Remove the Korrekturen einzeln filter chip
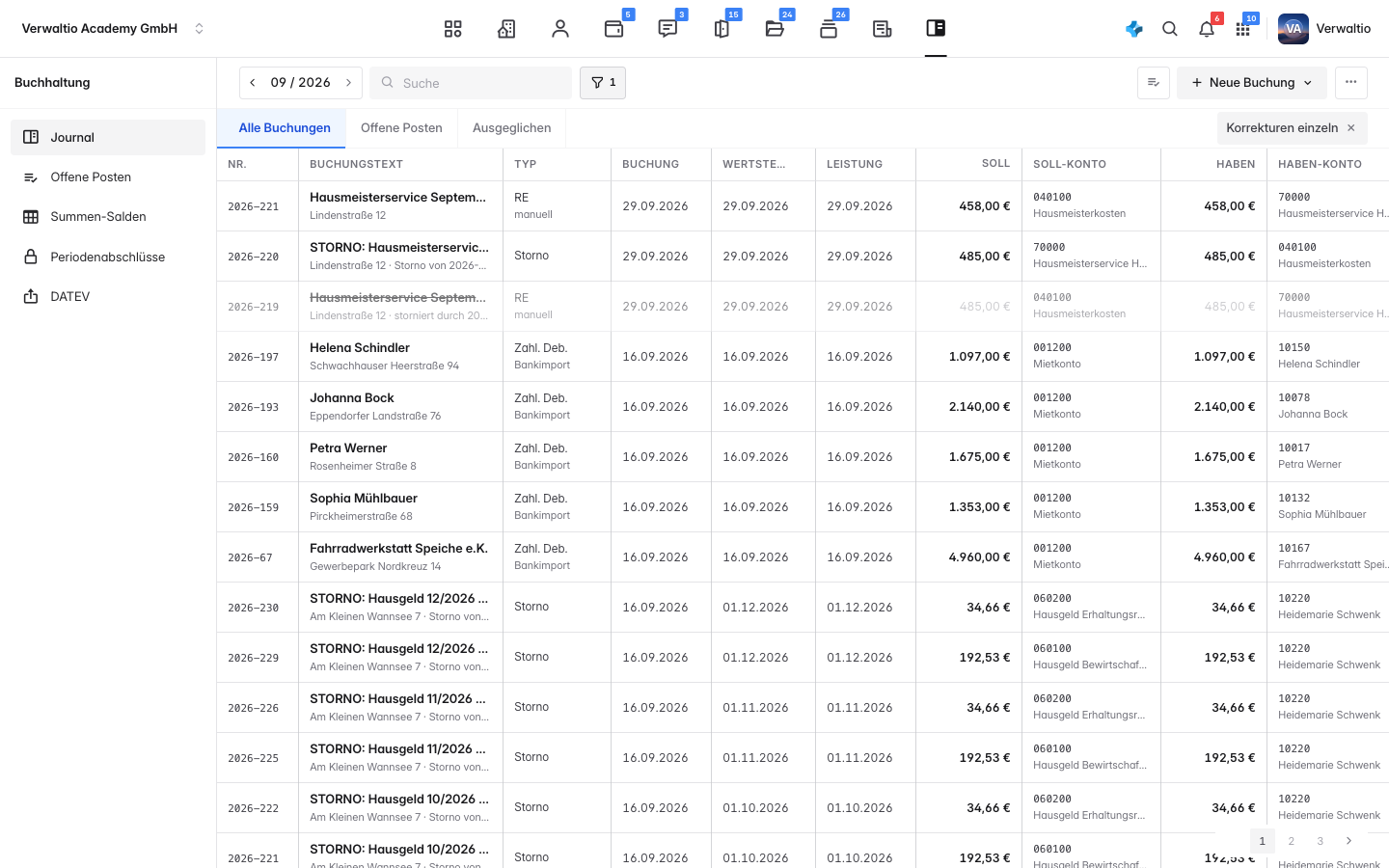 click(x=1351, y=128)
